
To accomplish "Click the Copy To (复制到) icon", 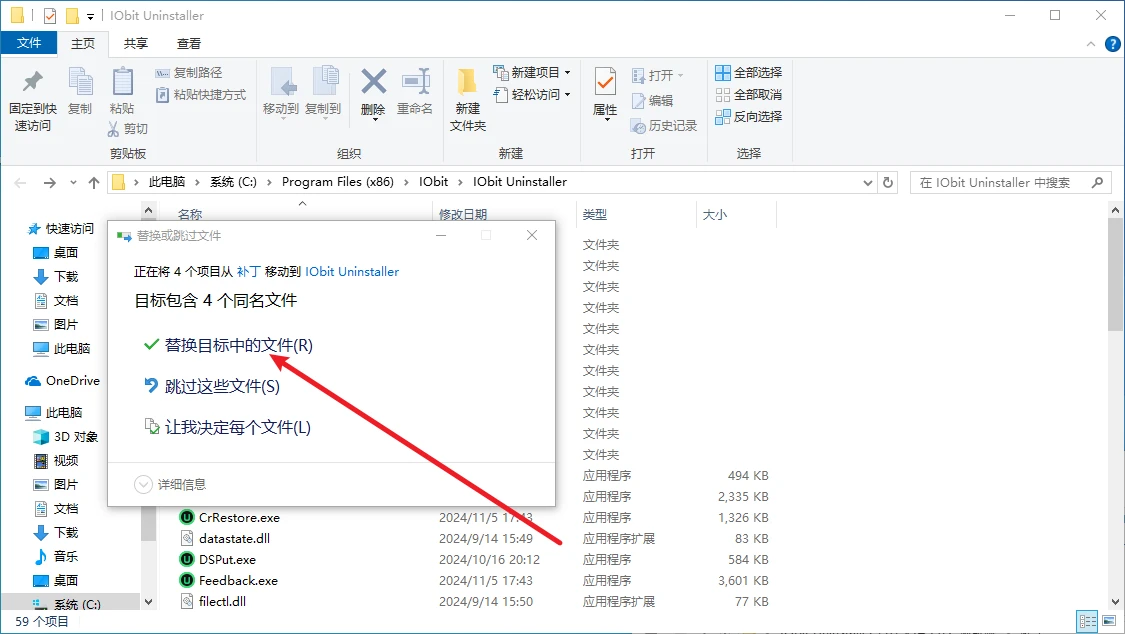I will point(325,82).
